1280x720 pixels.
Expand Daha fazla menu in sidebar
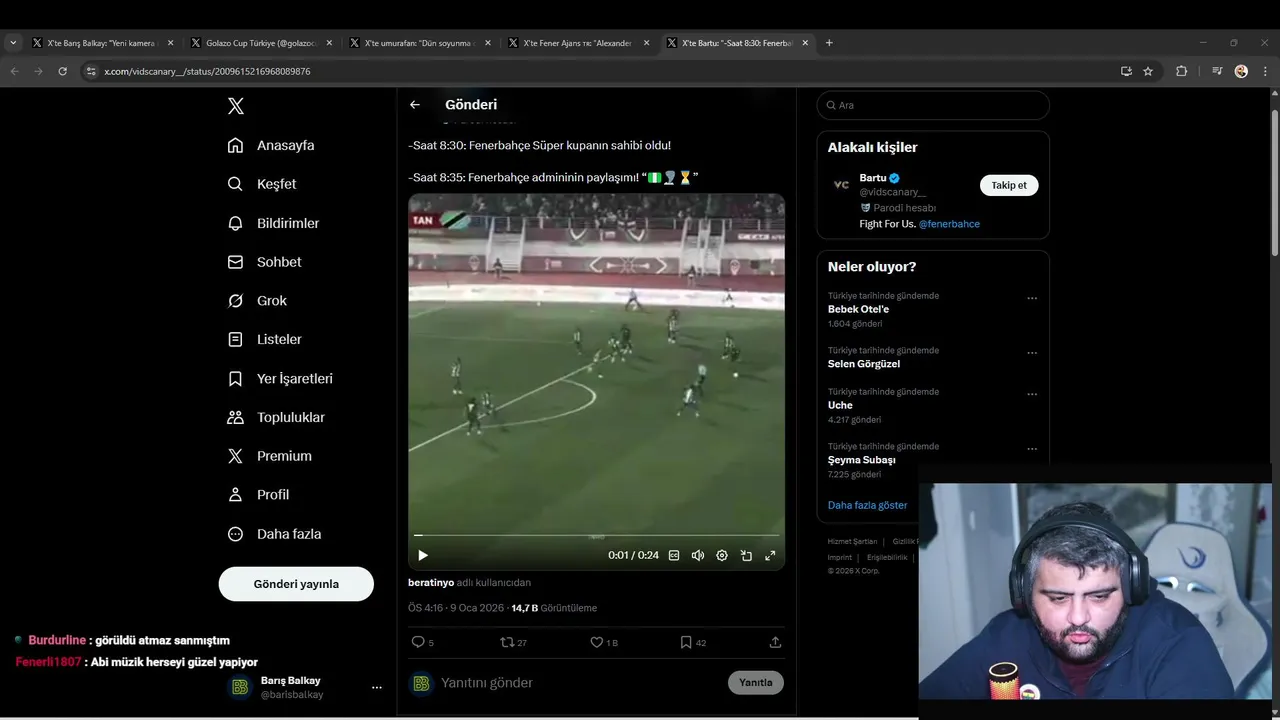coord(274,534)
